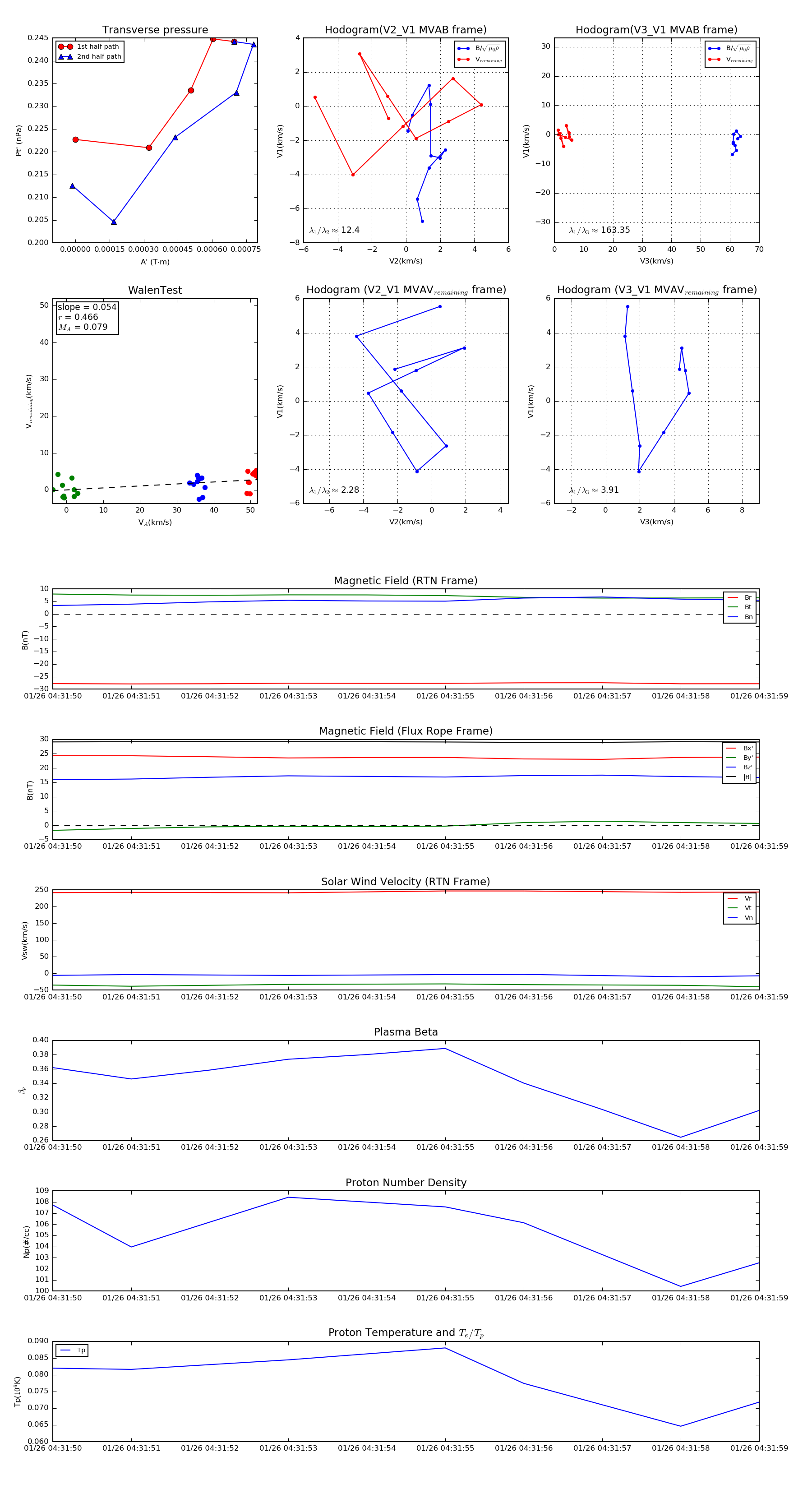
Task: Click the "Magnetic Field (Flux Rope Frame)" title
Action: [406, 731]
